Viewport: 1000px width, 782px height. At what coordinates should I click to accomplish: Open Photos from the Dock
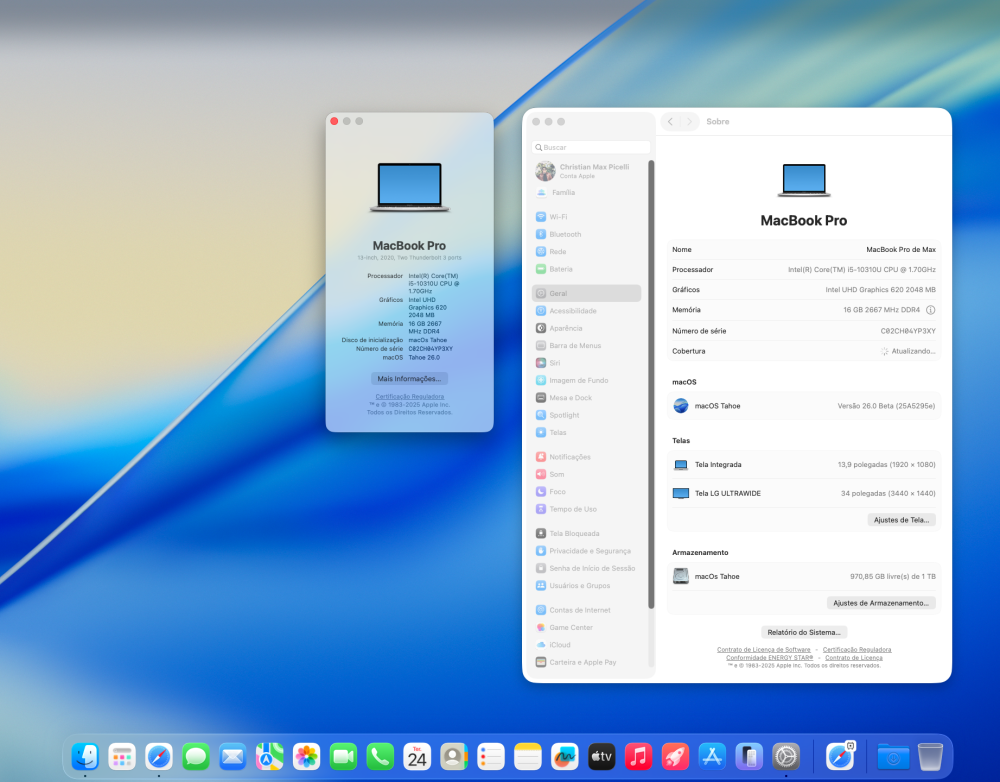click(306, 757)
